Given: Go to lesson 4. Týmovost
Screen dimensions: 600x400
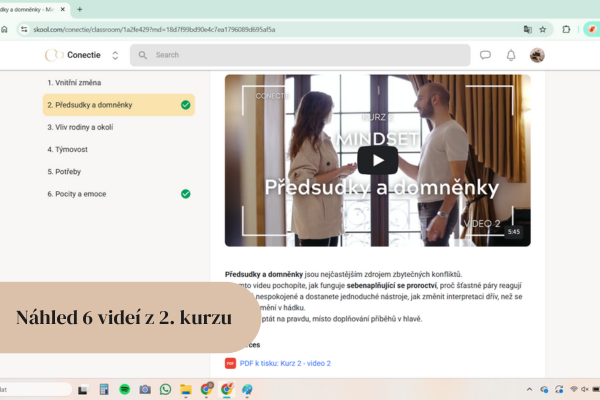Looking at the screenshot, I should pos(69,149).
